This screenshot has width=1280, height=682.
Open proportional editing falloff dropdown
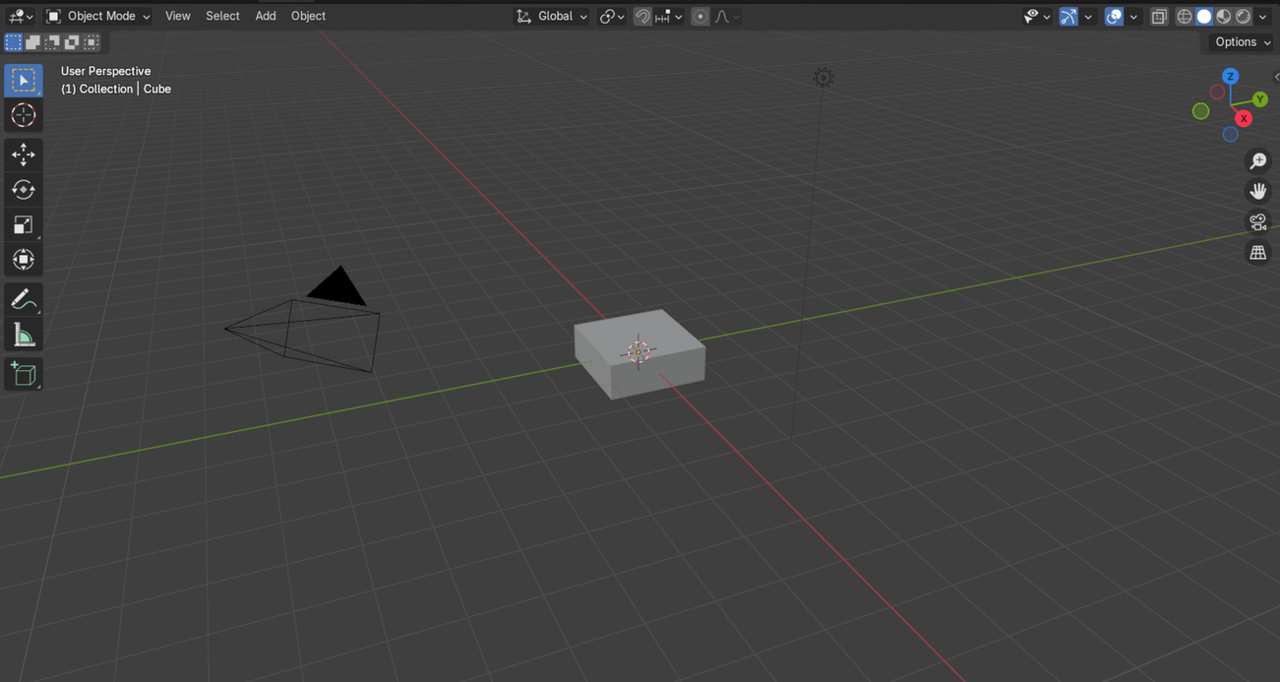(x=726, y=16)
